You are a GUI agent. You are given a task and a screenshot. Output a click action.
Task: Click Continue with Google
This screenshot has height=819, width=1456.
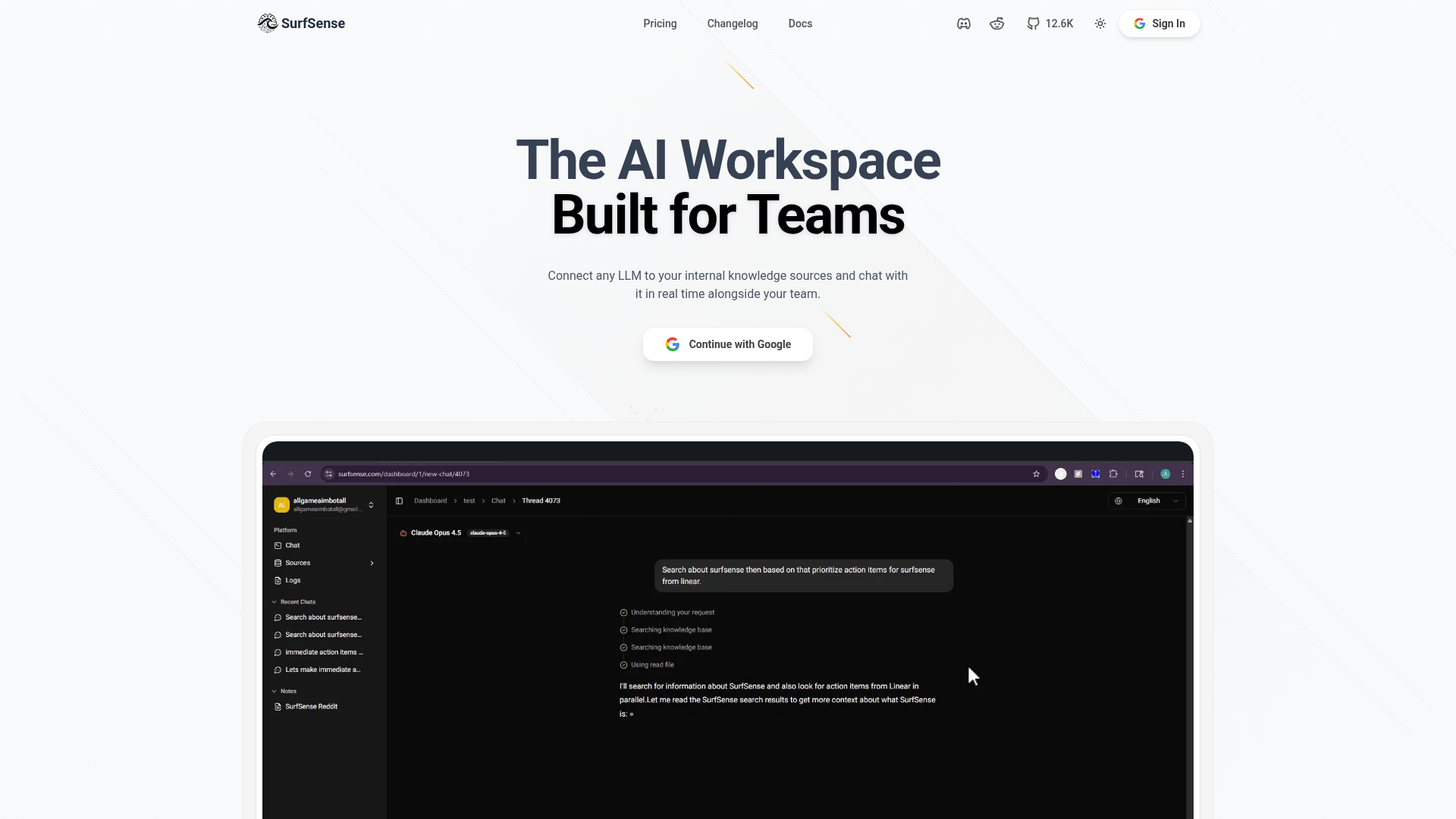coord(728,344)
